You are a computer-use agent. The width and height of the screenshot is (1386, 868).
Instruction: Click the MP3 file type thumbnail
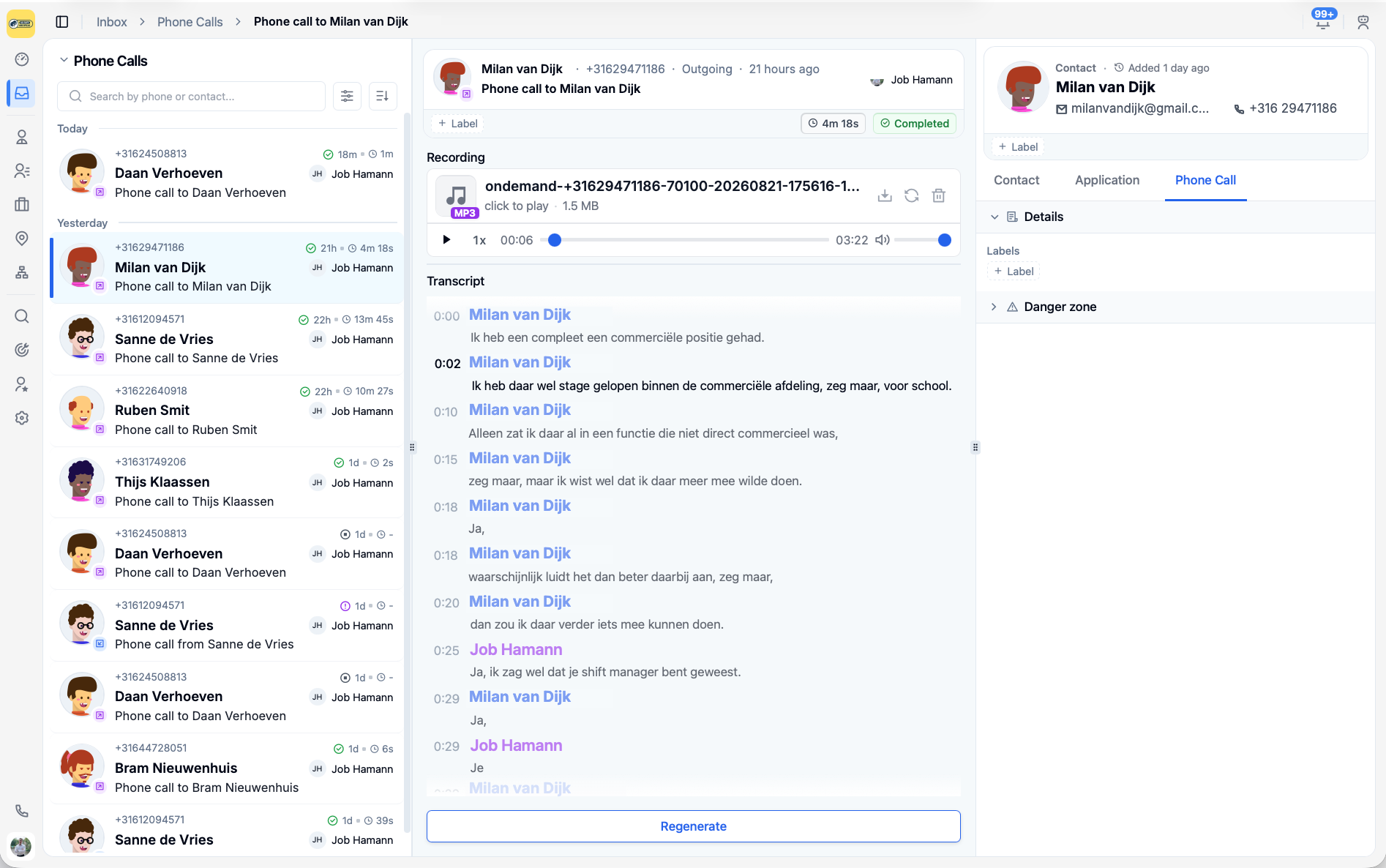point(456,197)
